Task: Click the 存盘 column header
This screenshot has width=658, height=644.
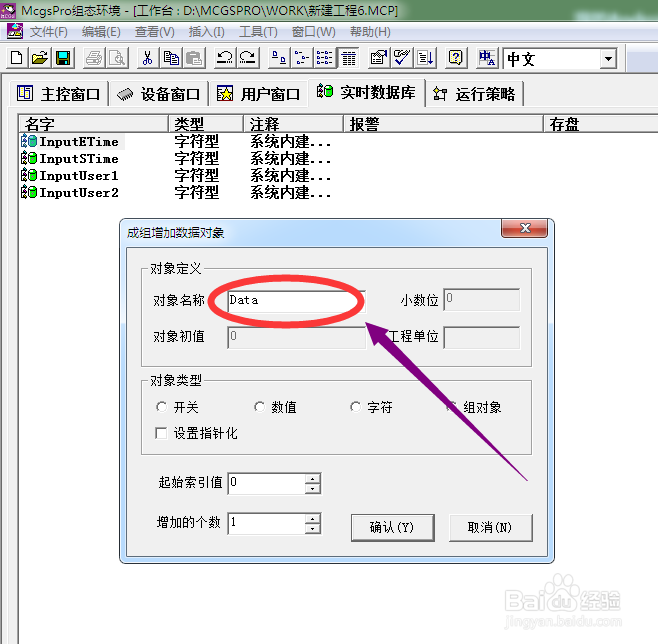Action: coord(601,124)
